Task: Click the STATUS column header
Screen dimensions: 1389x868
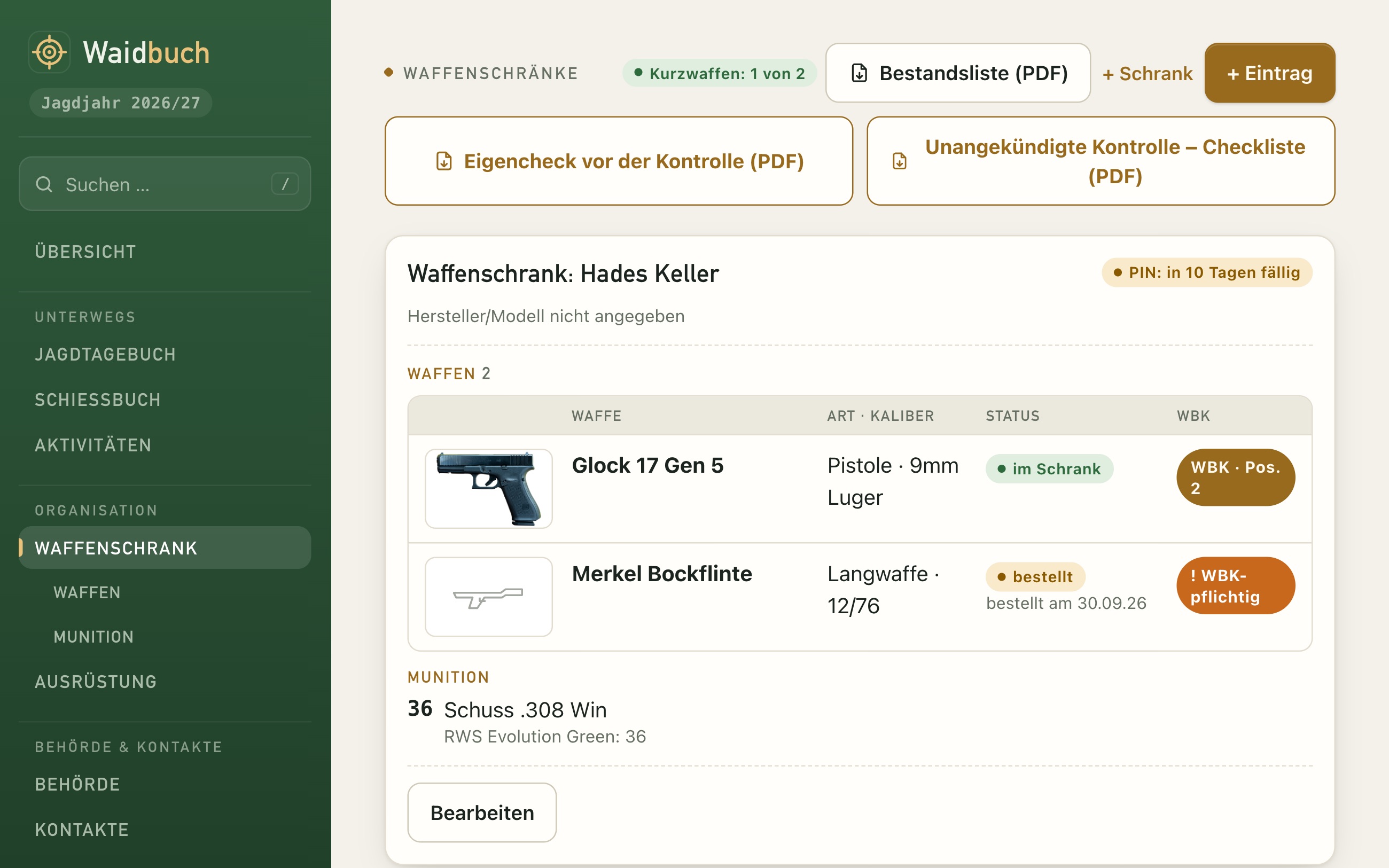Action: pyautogui.click(x=1013, y=416)
